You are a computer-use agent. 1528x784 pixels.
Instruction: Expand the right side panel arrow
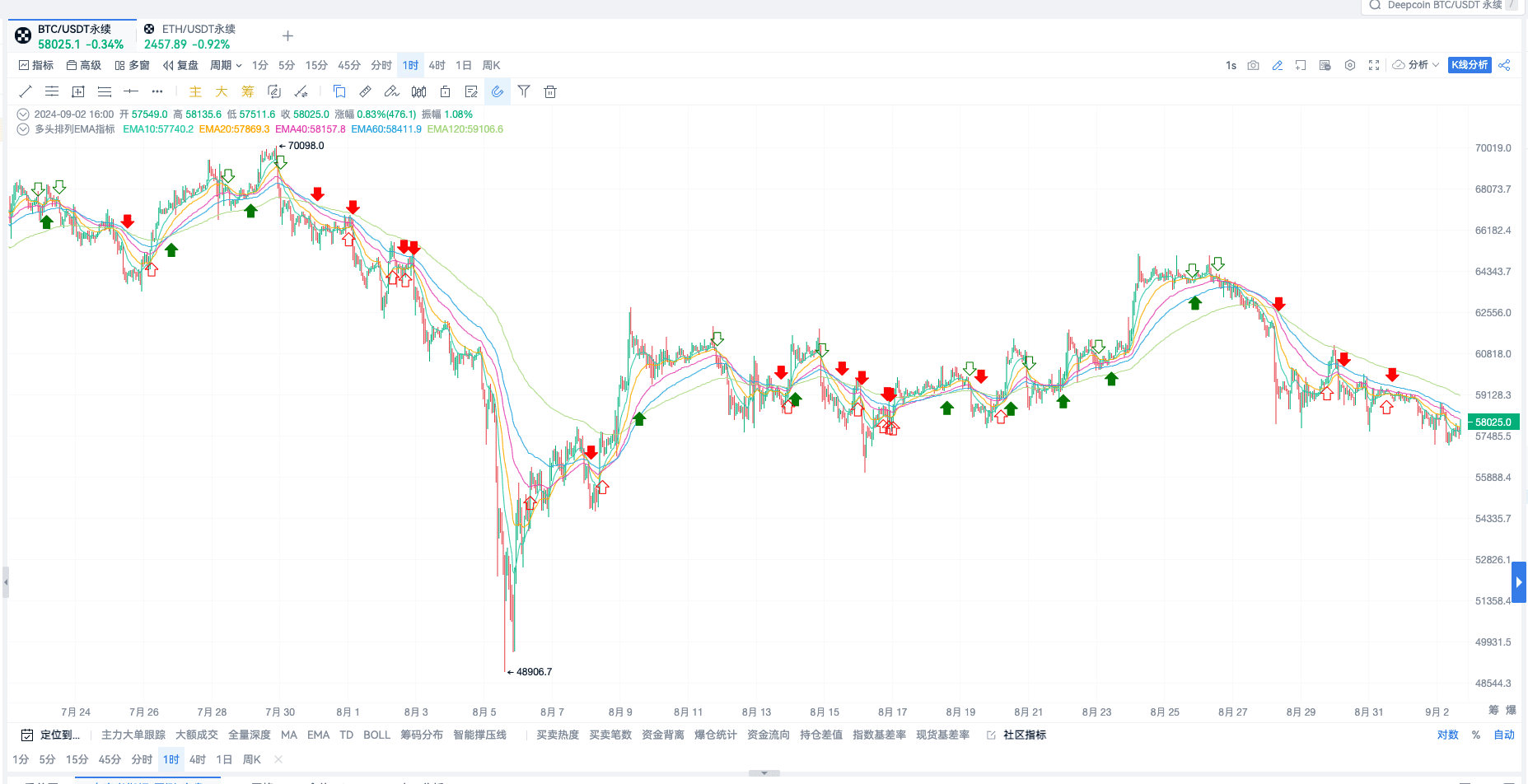(x=1519, y=582)
